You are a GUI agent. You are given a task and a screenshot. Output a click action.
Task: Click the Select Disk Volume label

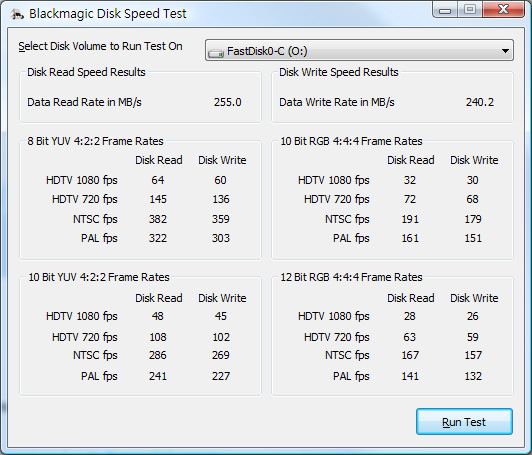point(100,46)
